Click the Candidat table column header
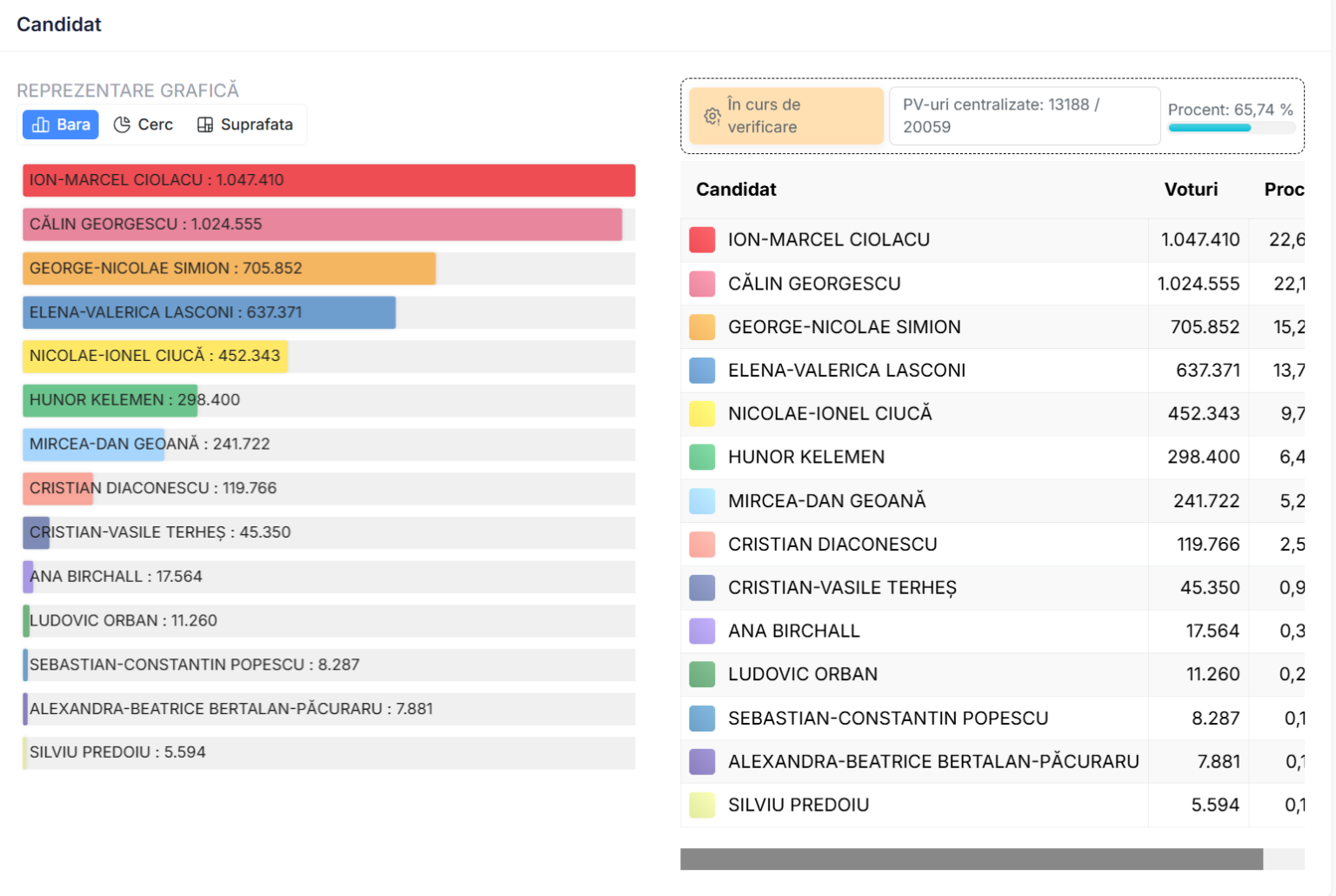1336x896 pixels. coord(736,190)
